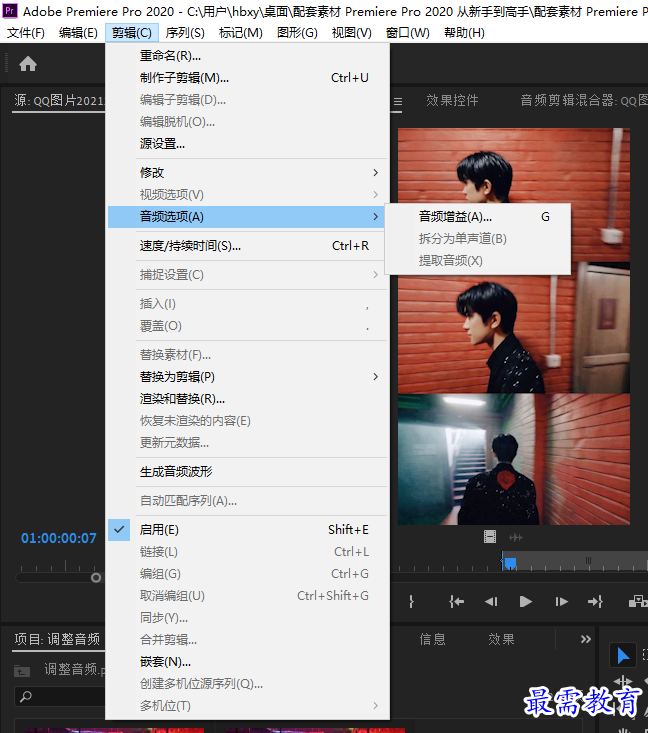The height and width of the screenshot is (733, 648).
Task: Select 编辑脱机(O)... menu item
Action: (247, 122)
